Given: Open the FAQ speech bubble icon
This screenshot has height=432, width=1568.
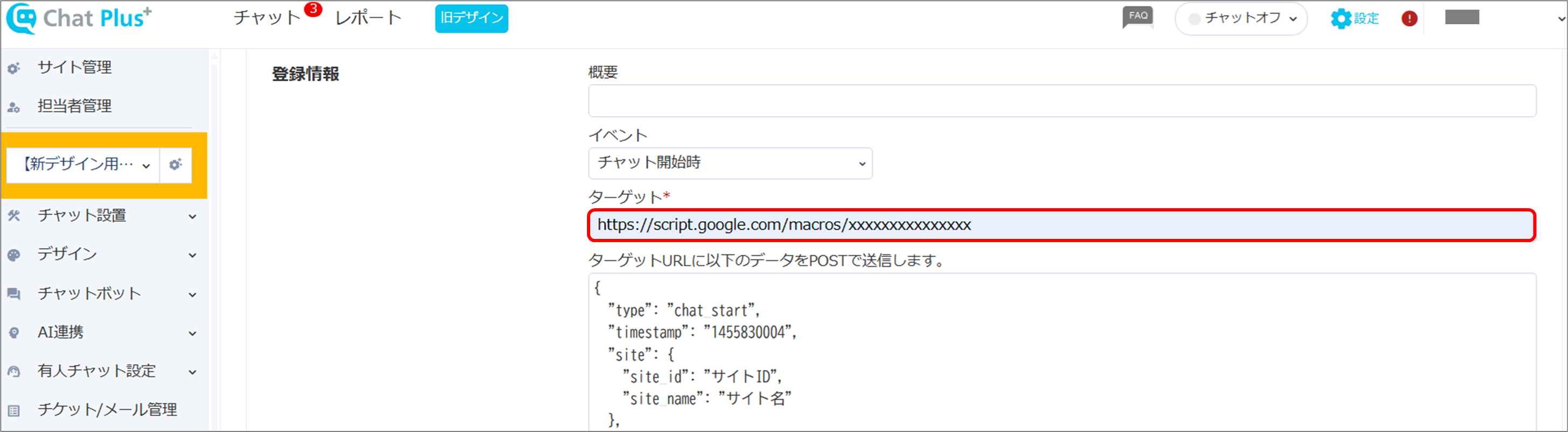Looking at the screenshot, I should pos(1138,18).
